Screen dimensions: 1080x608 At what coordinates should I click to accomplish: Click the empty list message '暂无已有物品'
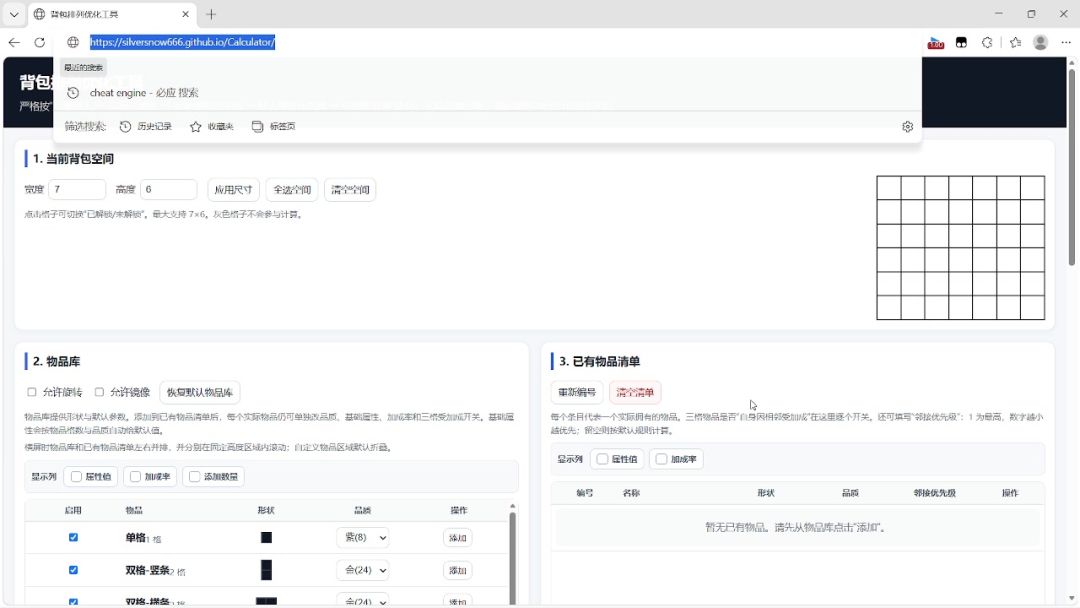click(x=796, y=527)
